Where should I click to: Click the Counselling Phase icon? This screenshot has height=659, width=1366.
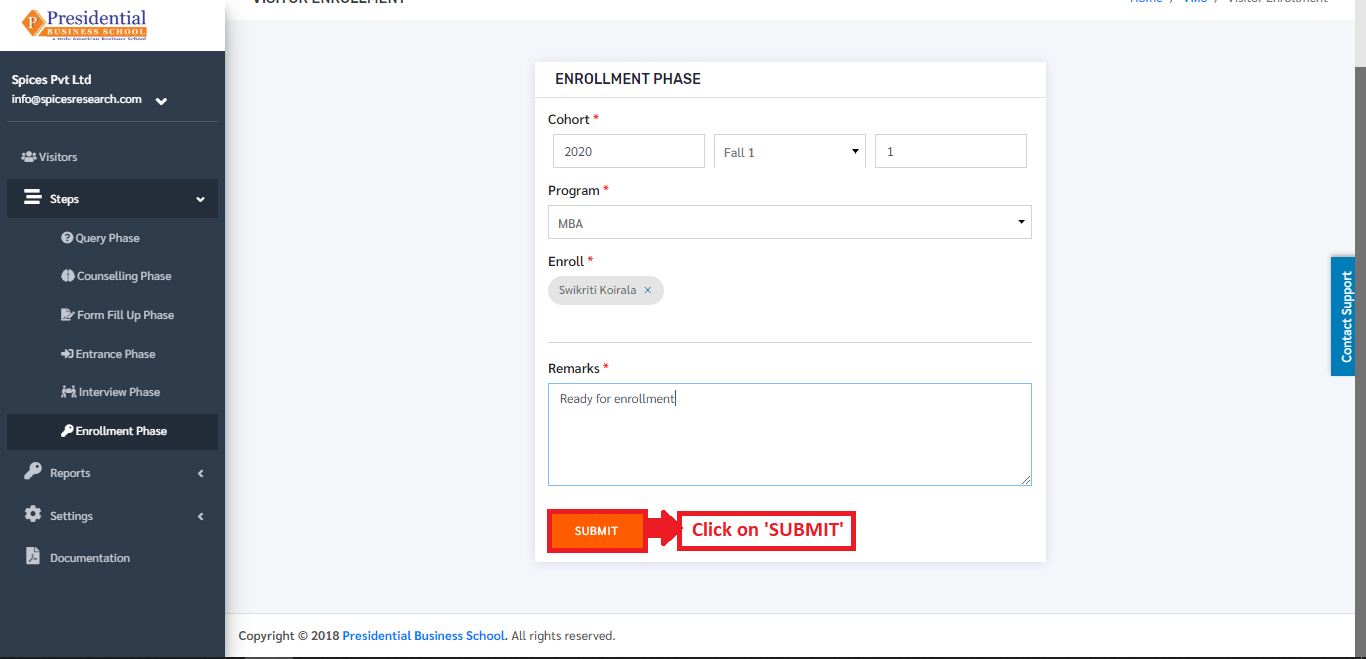coord(68,276)
